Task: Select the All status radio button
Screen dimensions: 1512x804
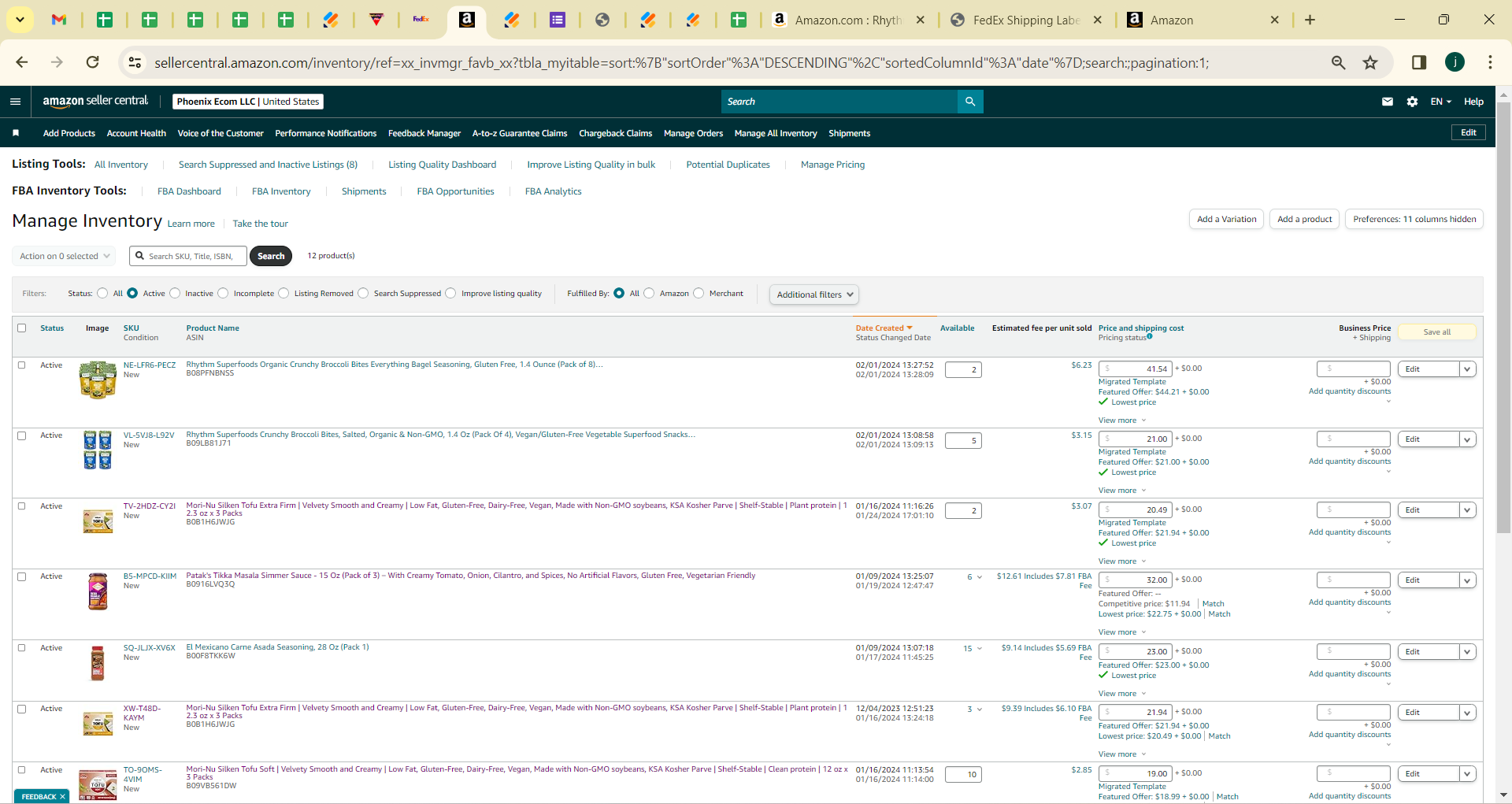Action: pos(102,294)
